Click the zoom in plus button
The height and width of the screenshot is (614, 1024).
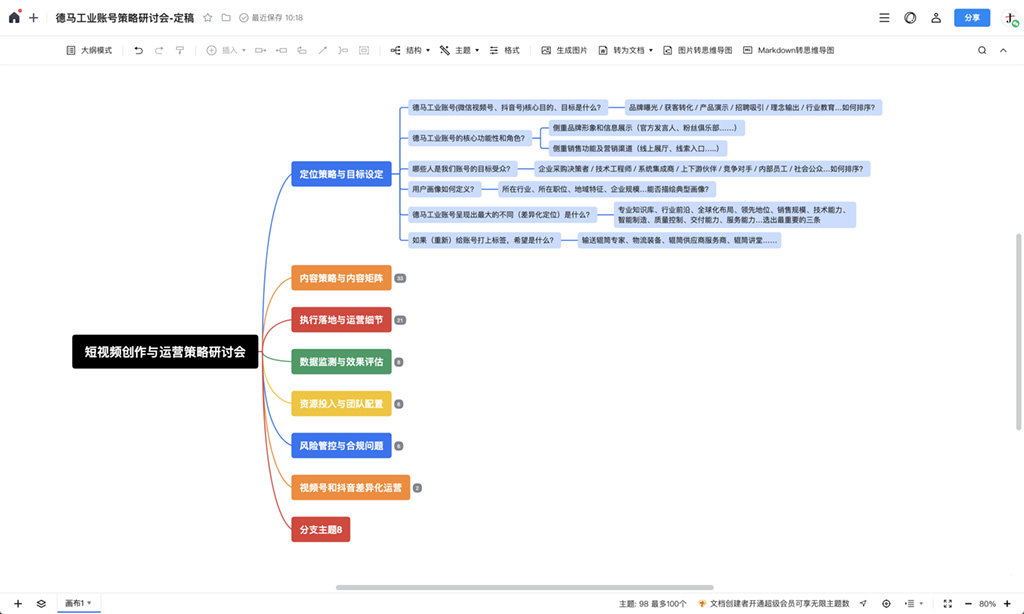[1007, 604]
